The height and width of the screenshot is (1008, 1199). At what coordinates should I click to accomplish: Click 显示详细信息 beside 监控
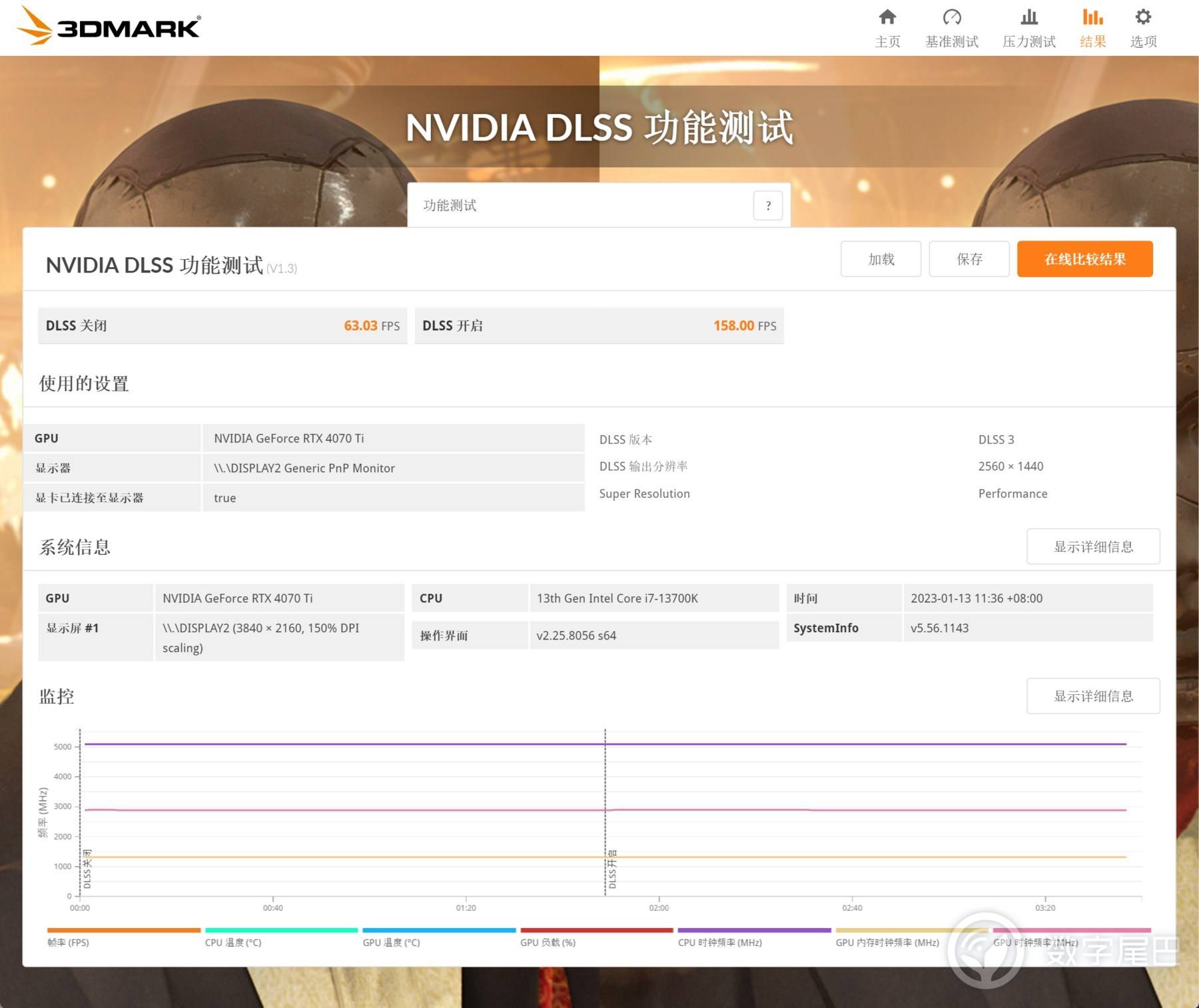(1093, 696)
